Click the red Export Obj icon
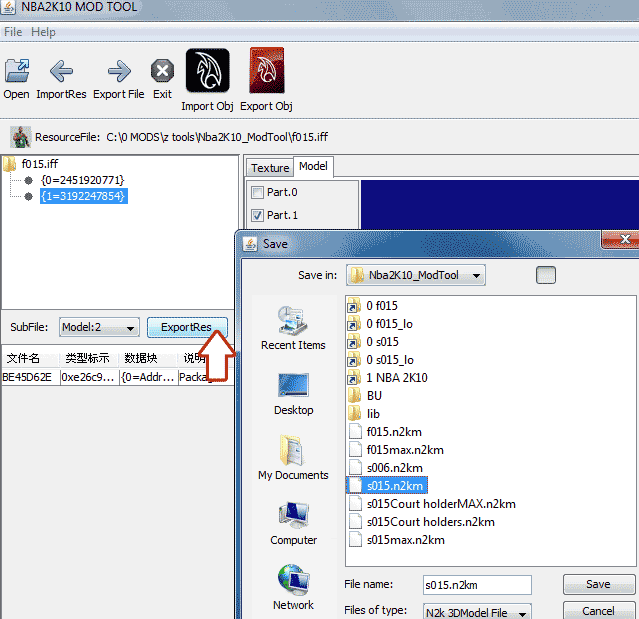The image size is (639, 619). coord(267,70)
